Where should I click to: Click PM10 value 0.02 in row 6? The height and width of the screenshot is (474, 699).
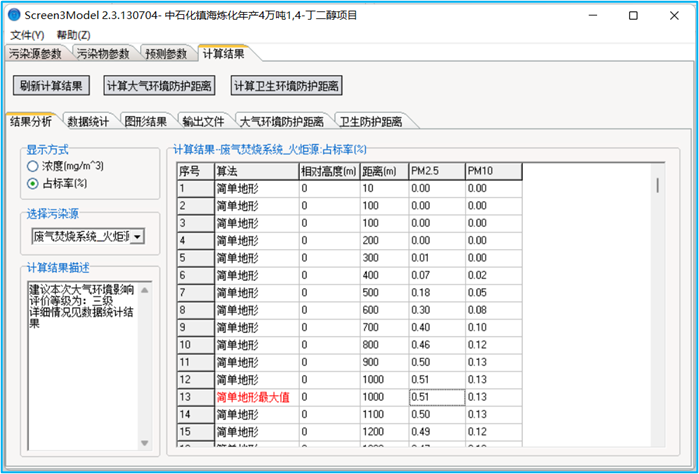coord(493,276)
